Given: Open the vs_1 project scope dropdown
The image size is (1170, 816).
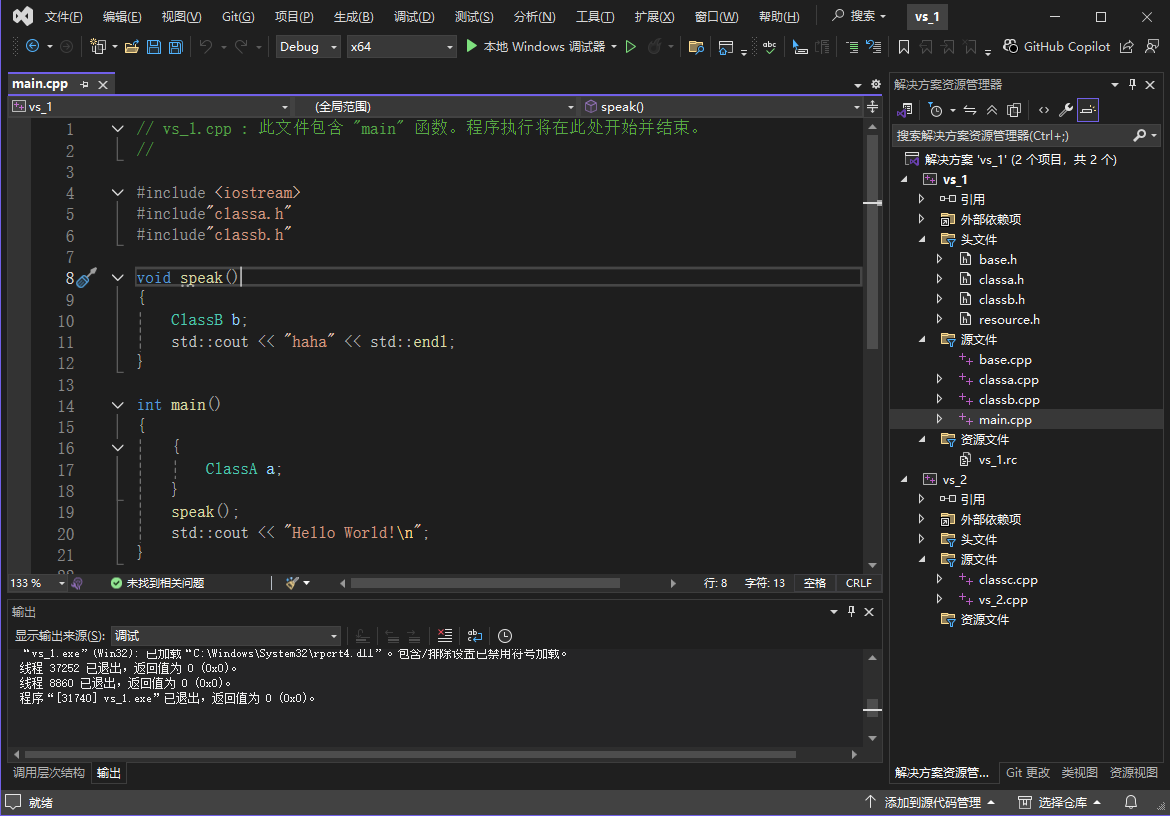Looking at the screenshot, I should point(150,107).
